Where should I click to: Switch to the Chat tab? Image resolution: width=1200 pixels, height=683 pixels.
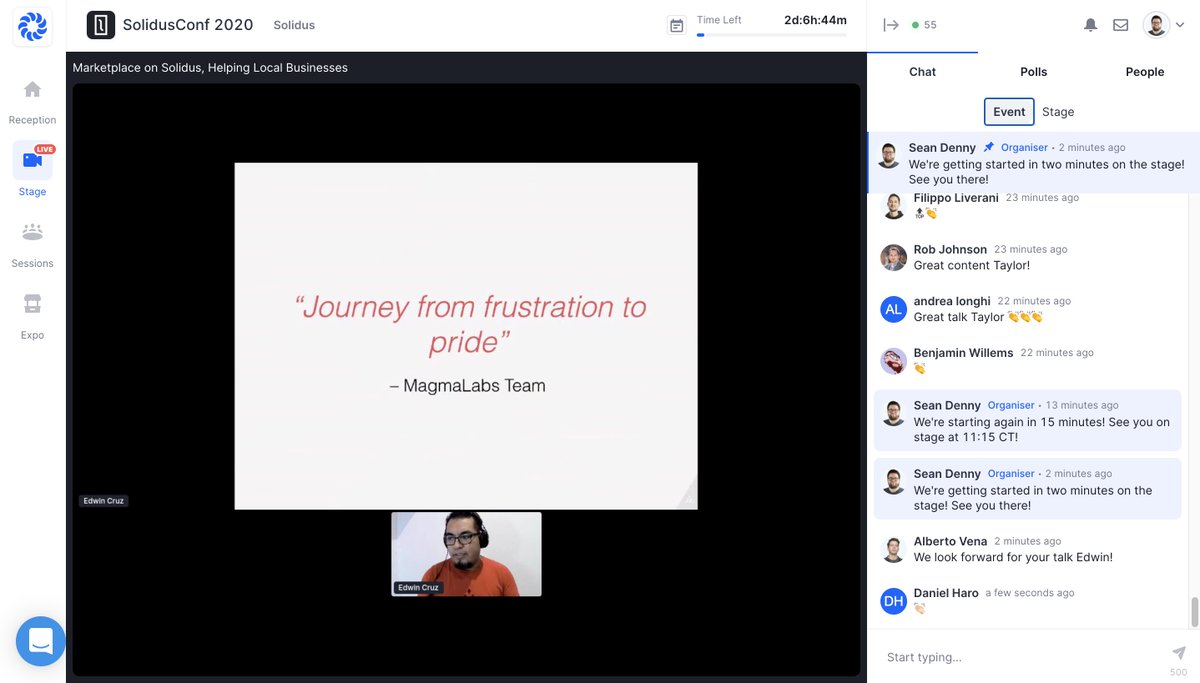922,72
